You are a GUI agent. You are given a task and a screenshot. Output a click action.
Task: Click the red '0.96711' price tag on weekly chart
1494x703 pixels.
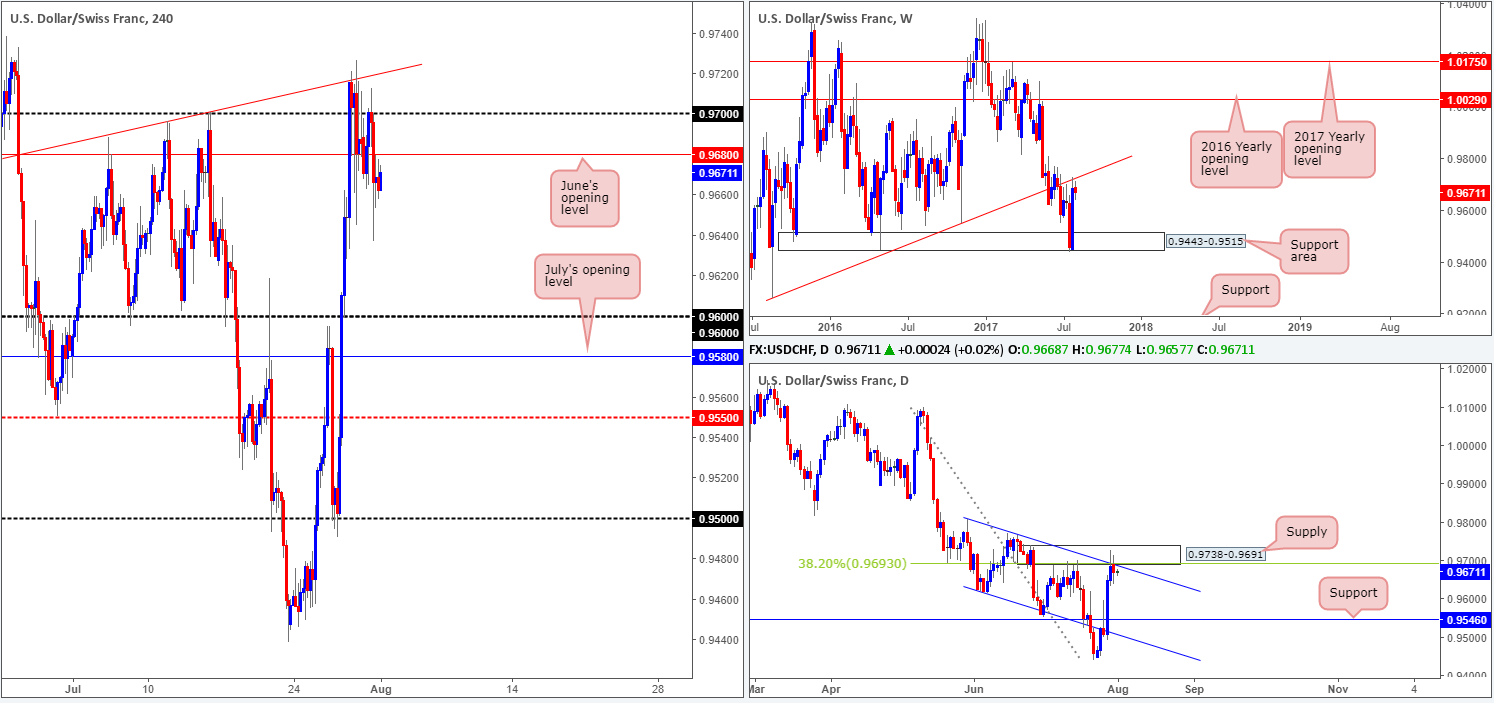pos(1466,192)
